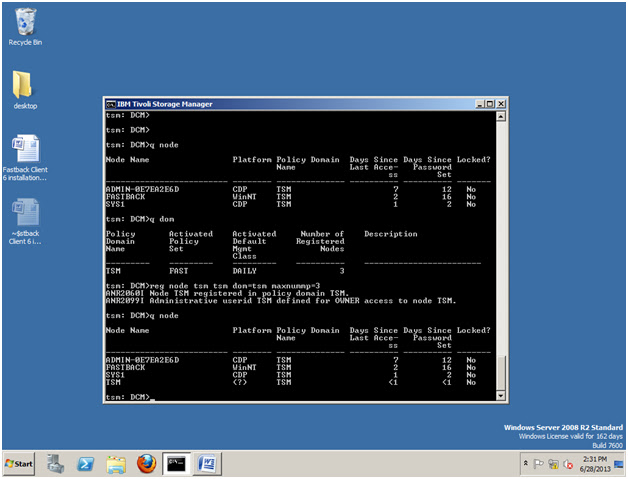The image size is (628, 479).
Task: Click 'Windows Server 2008 R2 Standard' desktop text
Action: coord(563,427)
